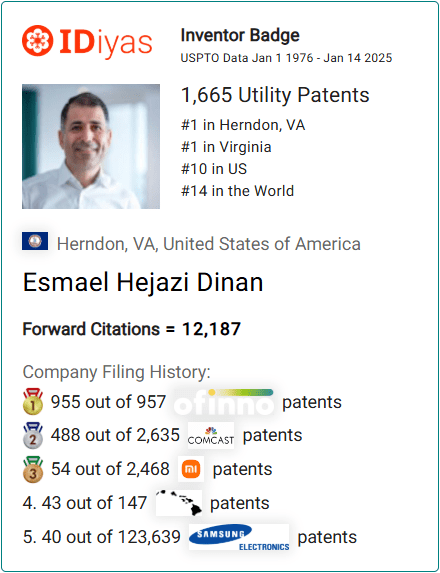Click the silver second-place medal icon
The image size is (440, 573).
33,435
